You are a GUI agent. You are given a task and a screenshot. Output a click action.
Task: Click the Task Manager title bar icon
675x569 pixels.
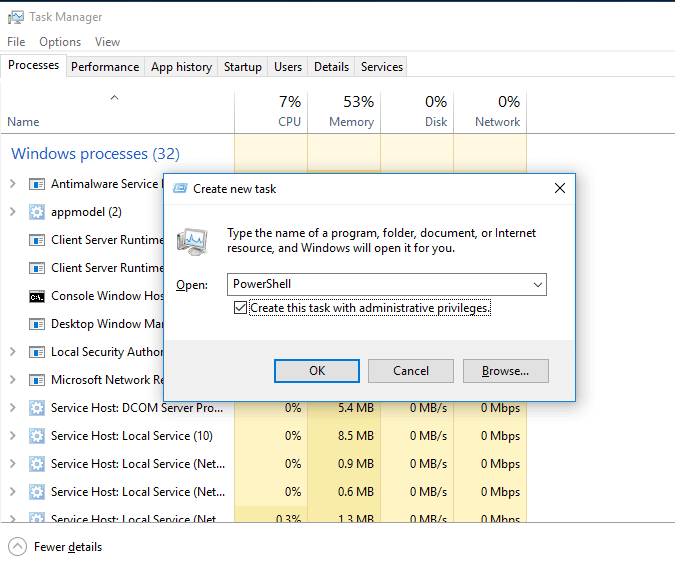point(16,17)
